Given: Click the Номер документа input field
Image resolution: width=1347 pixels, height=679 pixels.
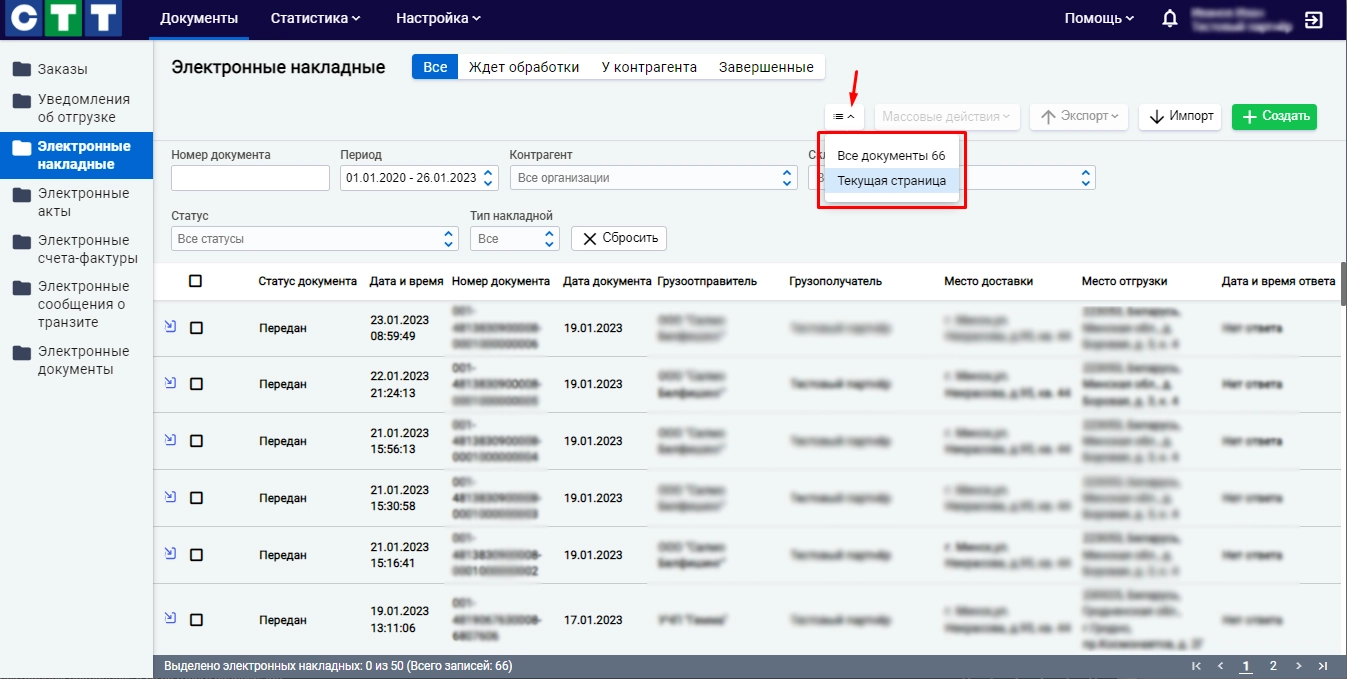Looking at the screenshot, I should coord(250,178).
